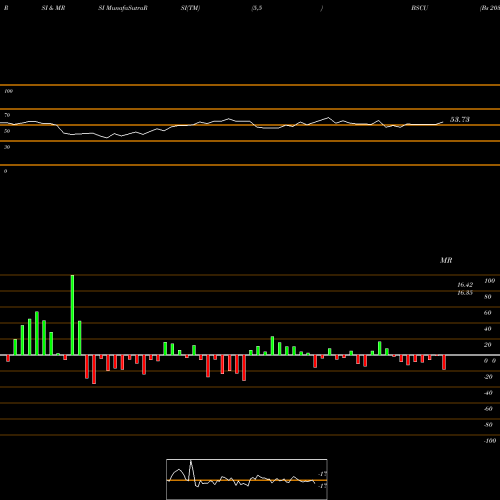Click the -40 label on the MR axis
Viewport: 500px width, 500px height.
488,393
